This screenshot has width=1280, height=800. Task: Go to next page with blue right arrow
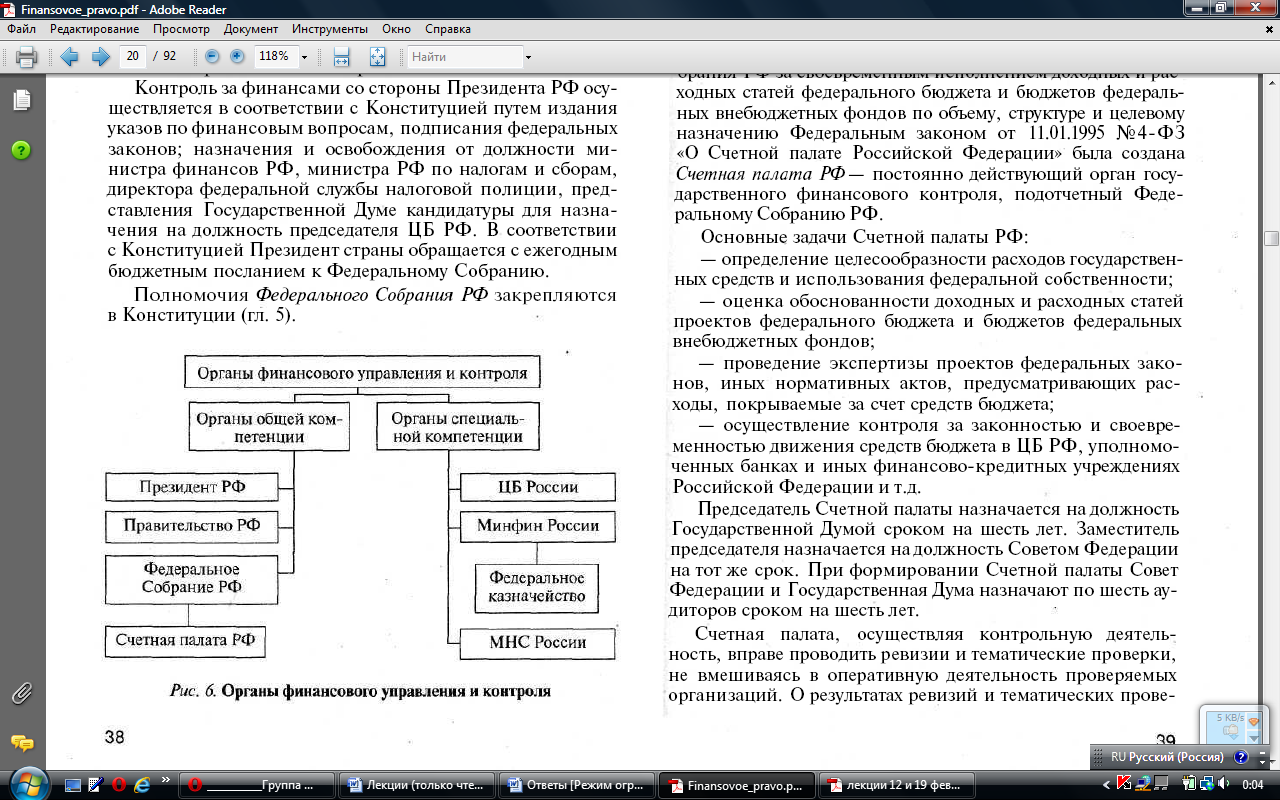click(x=100, y=57)
